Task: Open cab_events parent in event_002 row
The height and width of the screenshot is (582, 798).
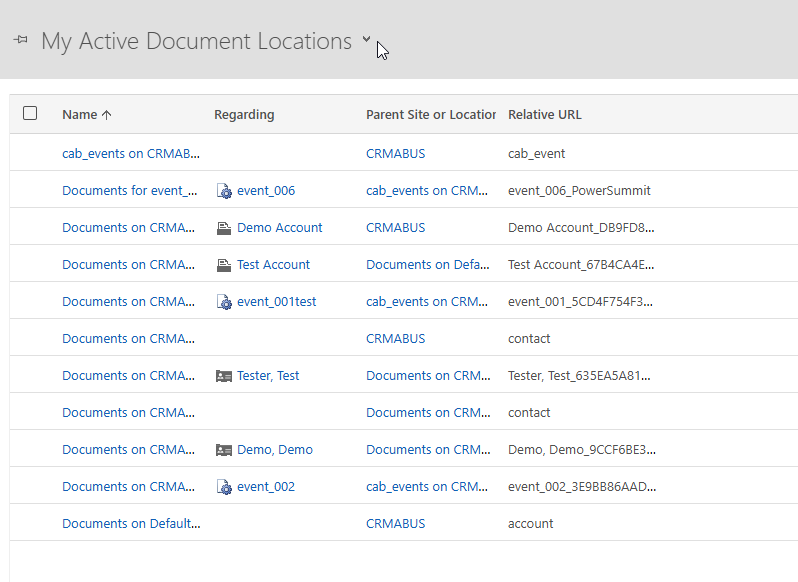Action: click(x=427, y=487)
